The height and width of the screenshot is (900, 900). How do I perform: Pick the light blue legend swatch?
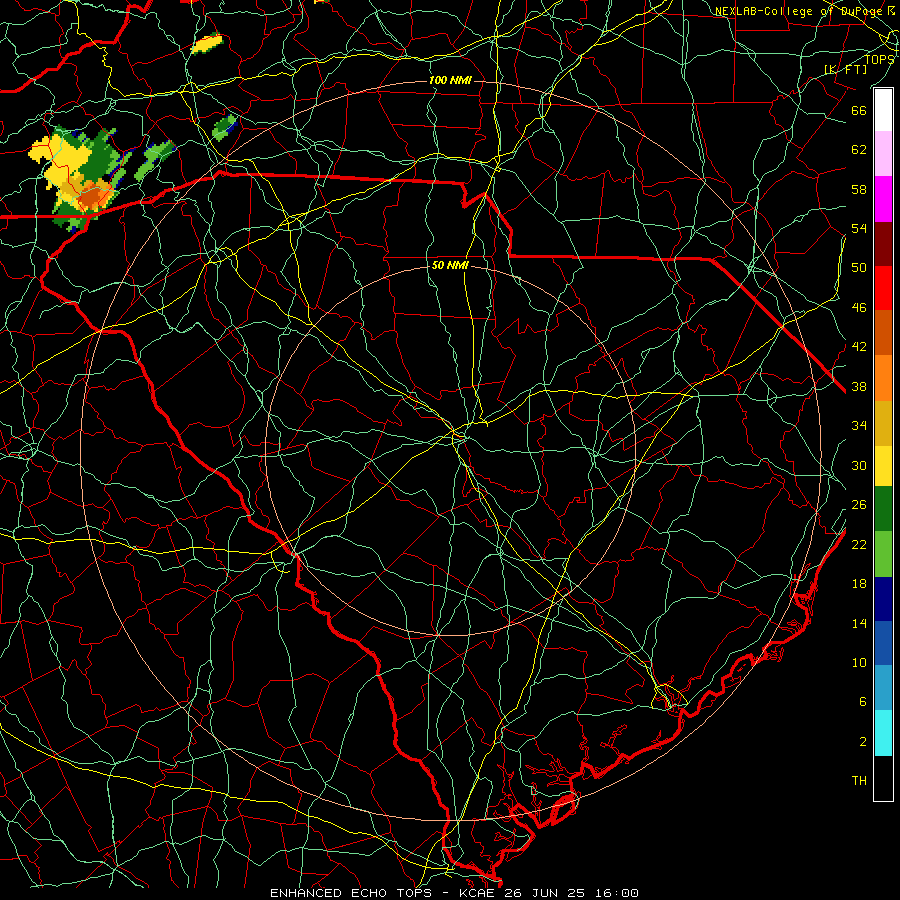[x=883, y=688]
